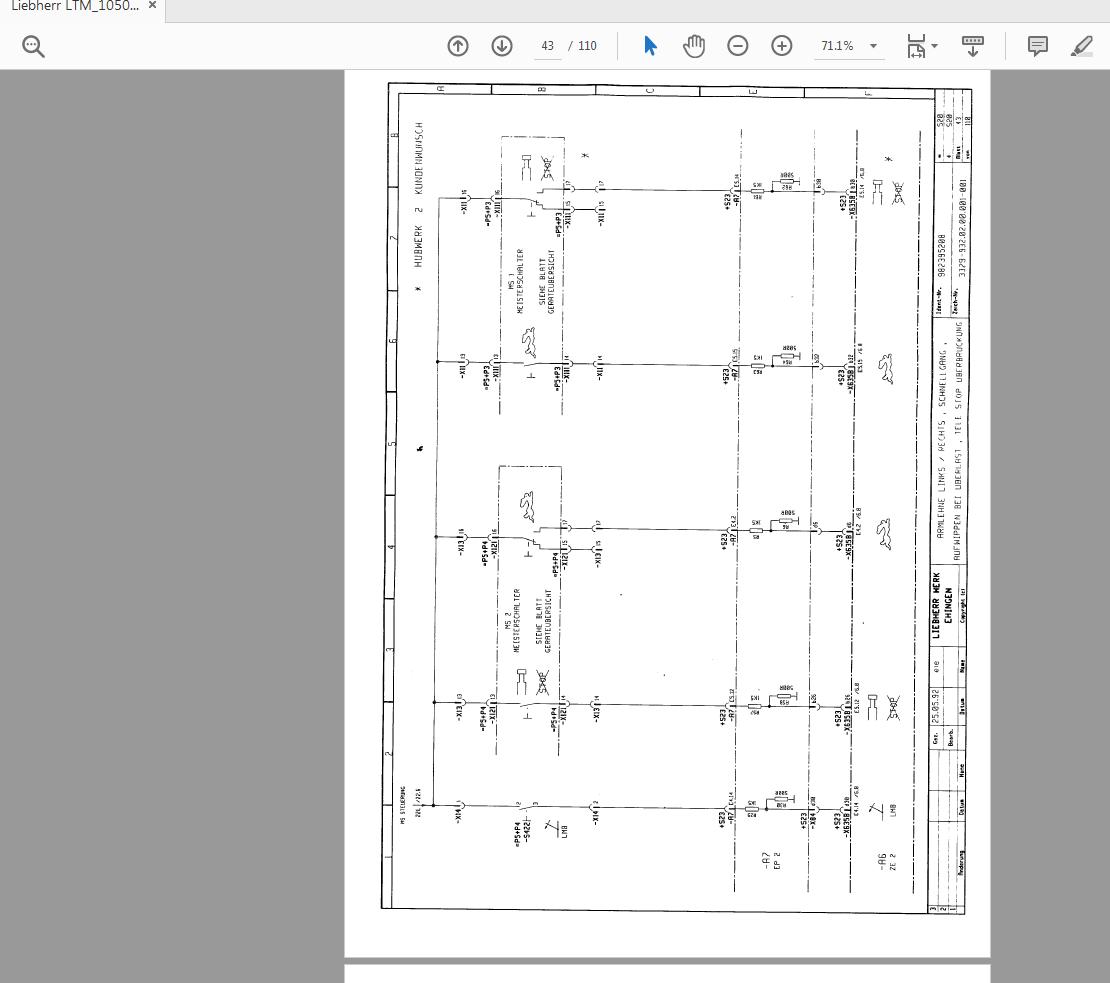Click the fit-one-full-page icon
Screen dimensions: 1110x983
pyautogui.click(x=915, y=46)
